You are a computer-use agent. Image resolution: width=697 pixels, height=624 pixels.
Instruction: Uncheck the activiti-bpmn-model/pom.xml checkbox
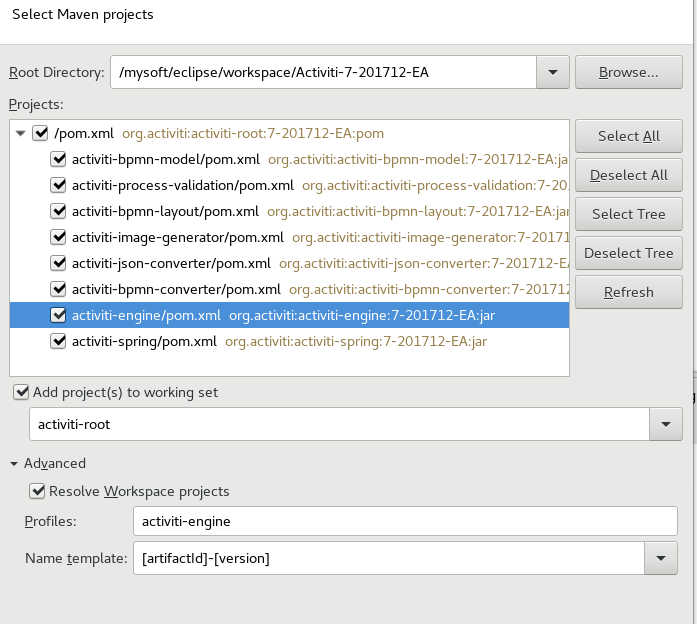[58, 159]
